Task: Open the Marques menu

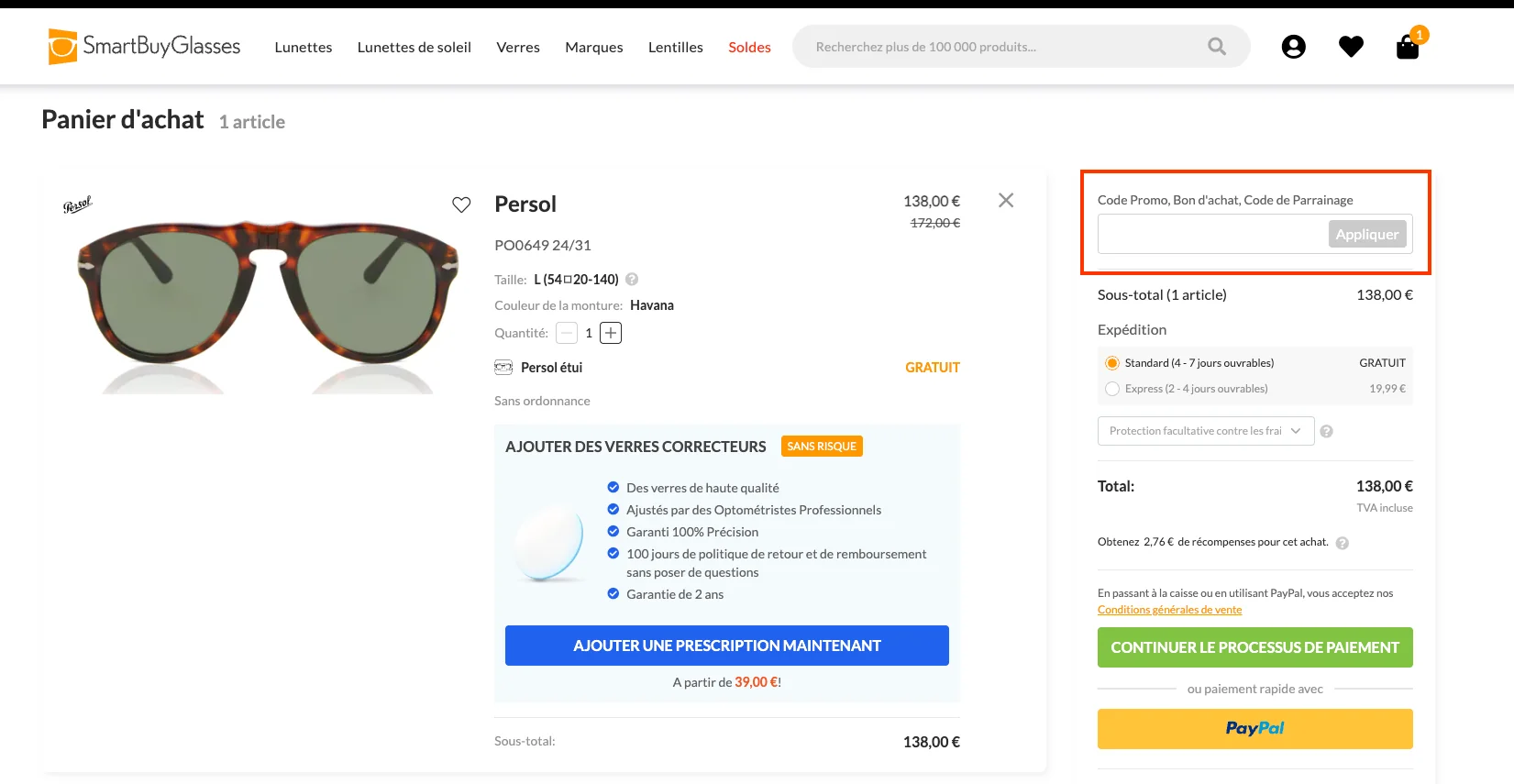Action: tap(594, 47)
